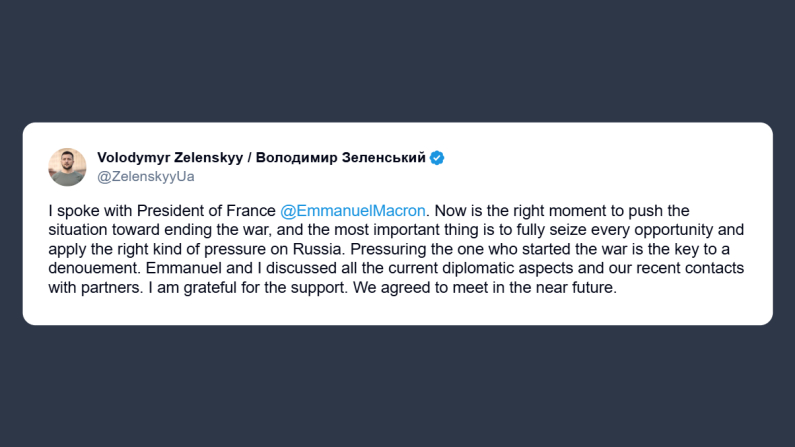Click the blue verified checkmark badge

(x=438, y=158)
